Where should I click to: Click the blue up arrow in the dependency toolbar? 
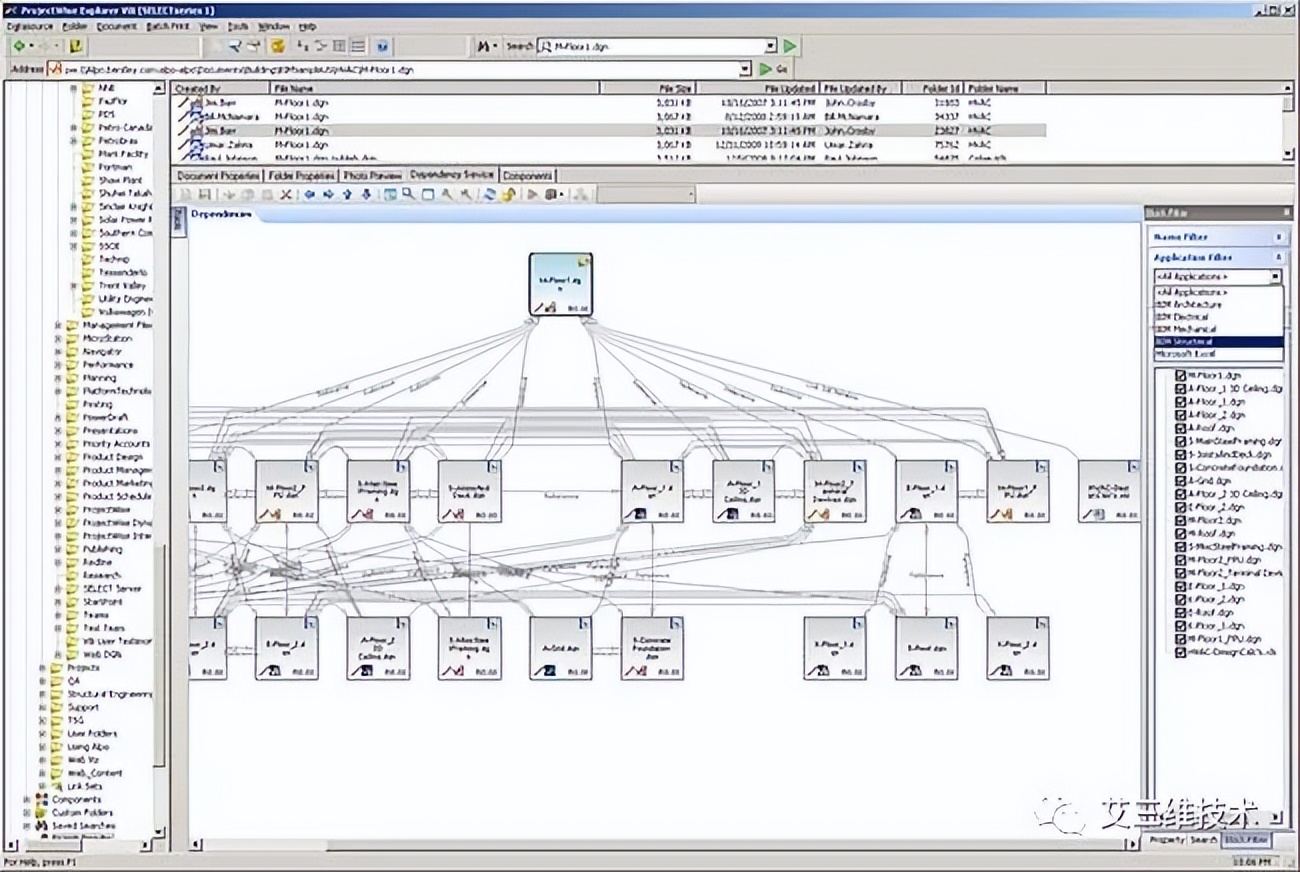click(x=347, y=194)
